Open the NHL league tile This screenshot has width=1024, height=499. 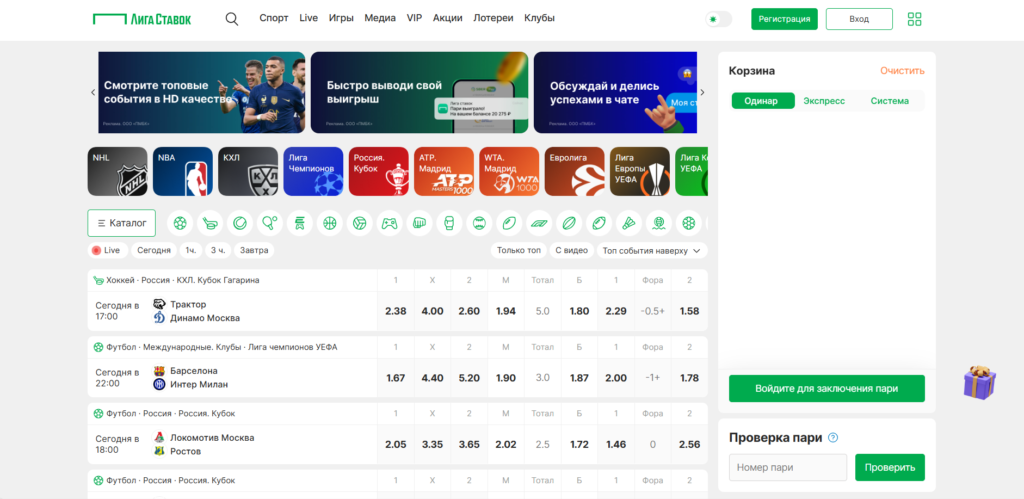(x=118, y=172)
